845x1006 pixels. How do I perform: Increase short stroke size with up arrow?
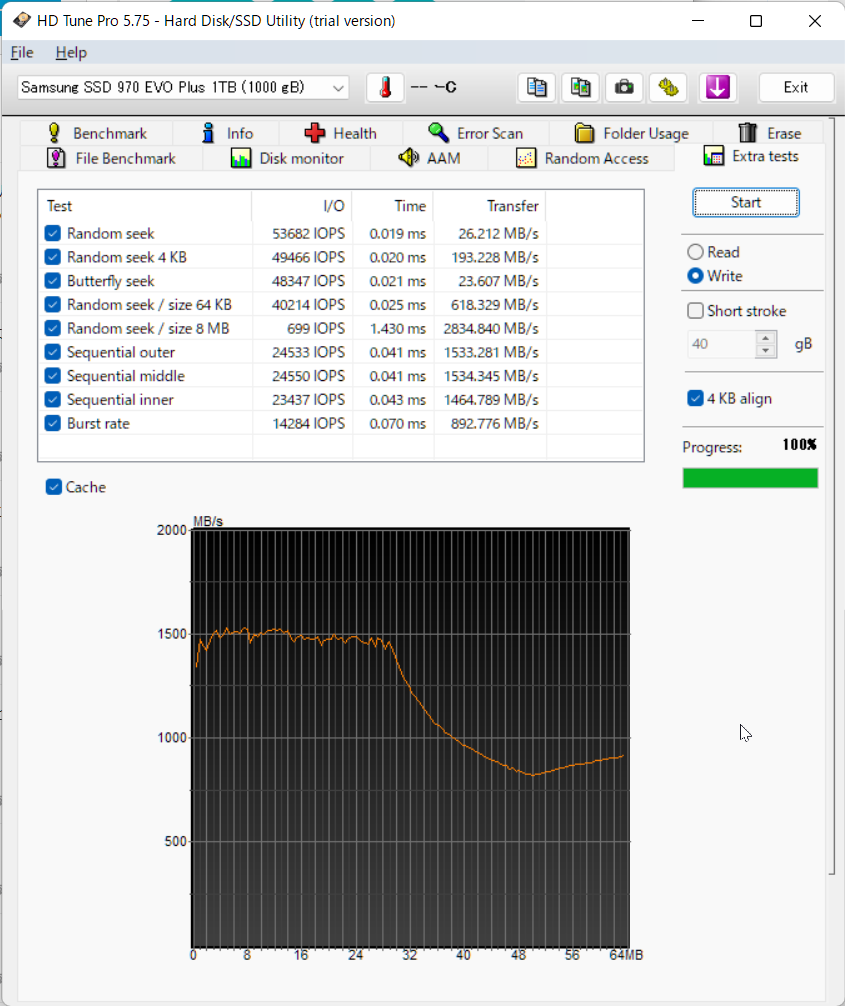point(765,337)
